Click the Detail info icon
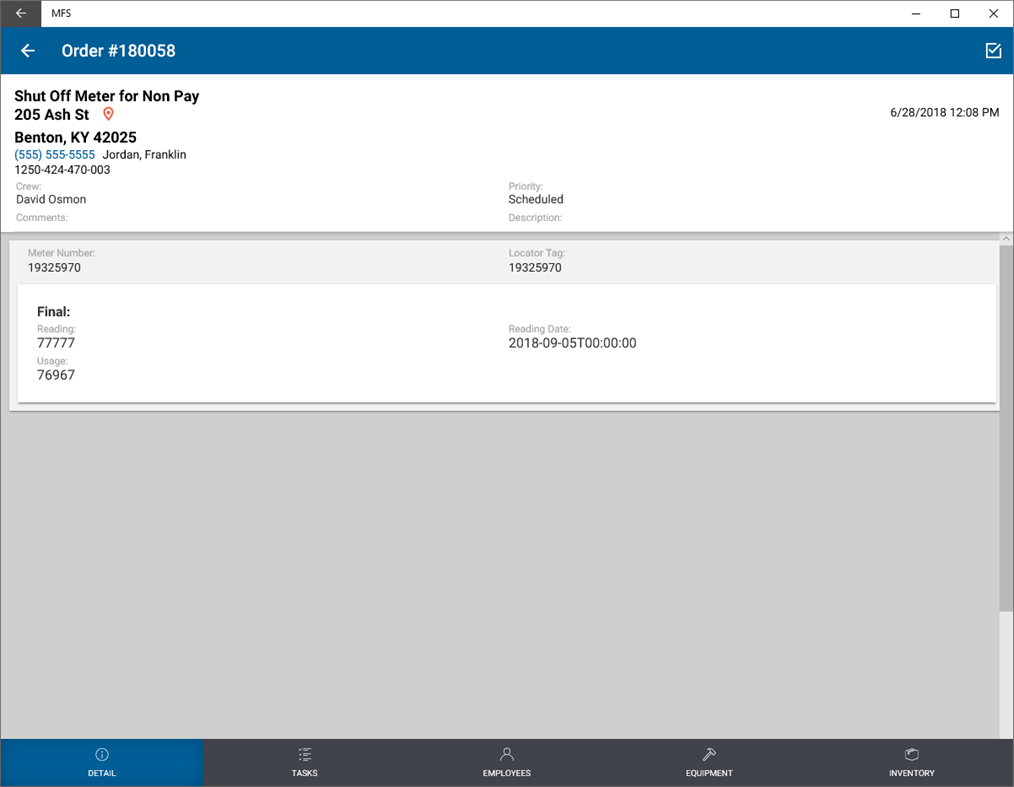 pos(101,755)
